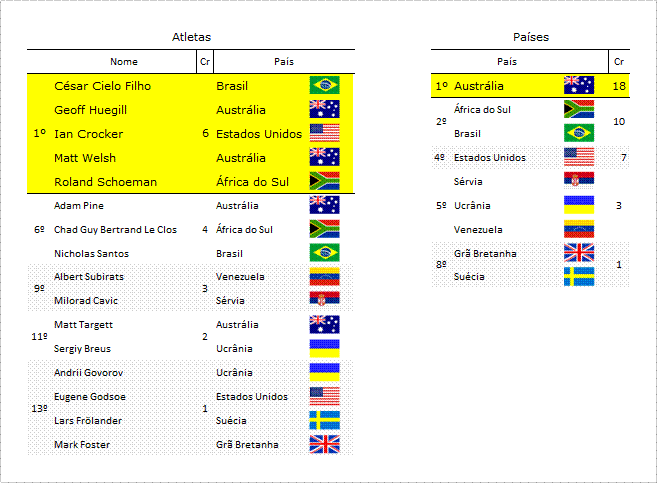Click Great Britain flag beside Mark Foster

(x=324, y=444)
